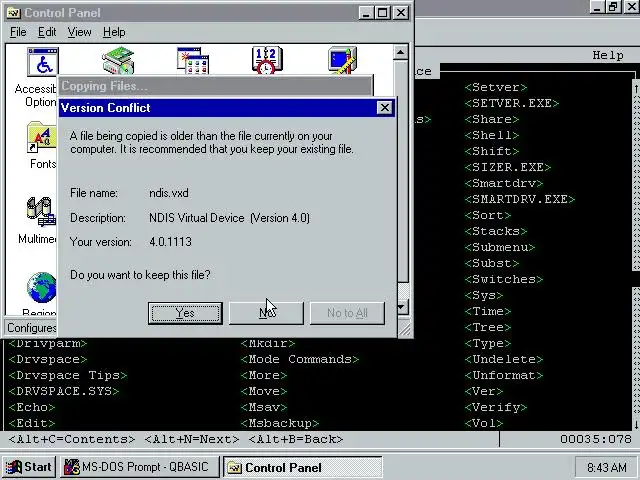640x480 pixels.
Task: Open the Edit menu in Control Panel
Action: (x=47, y=32)
